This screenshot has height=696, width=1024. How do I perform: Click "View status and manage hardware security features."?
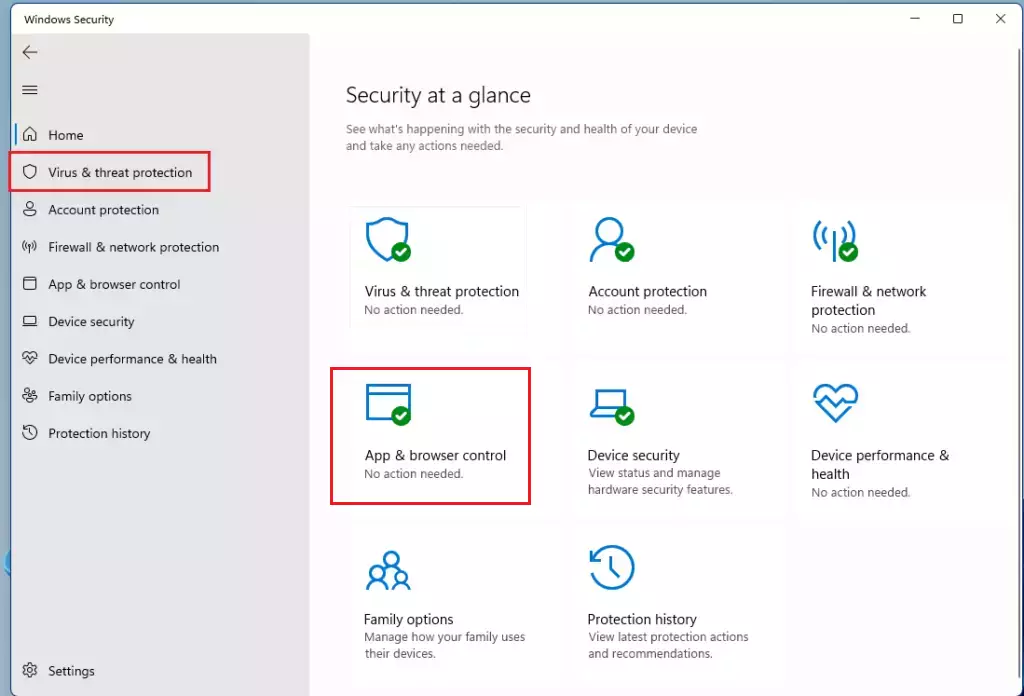pos(660,481)
